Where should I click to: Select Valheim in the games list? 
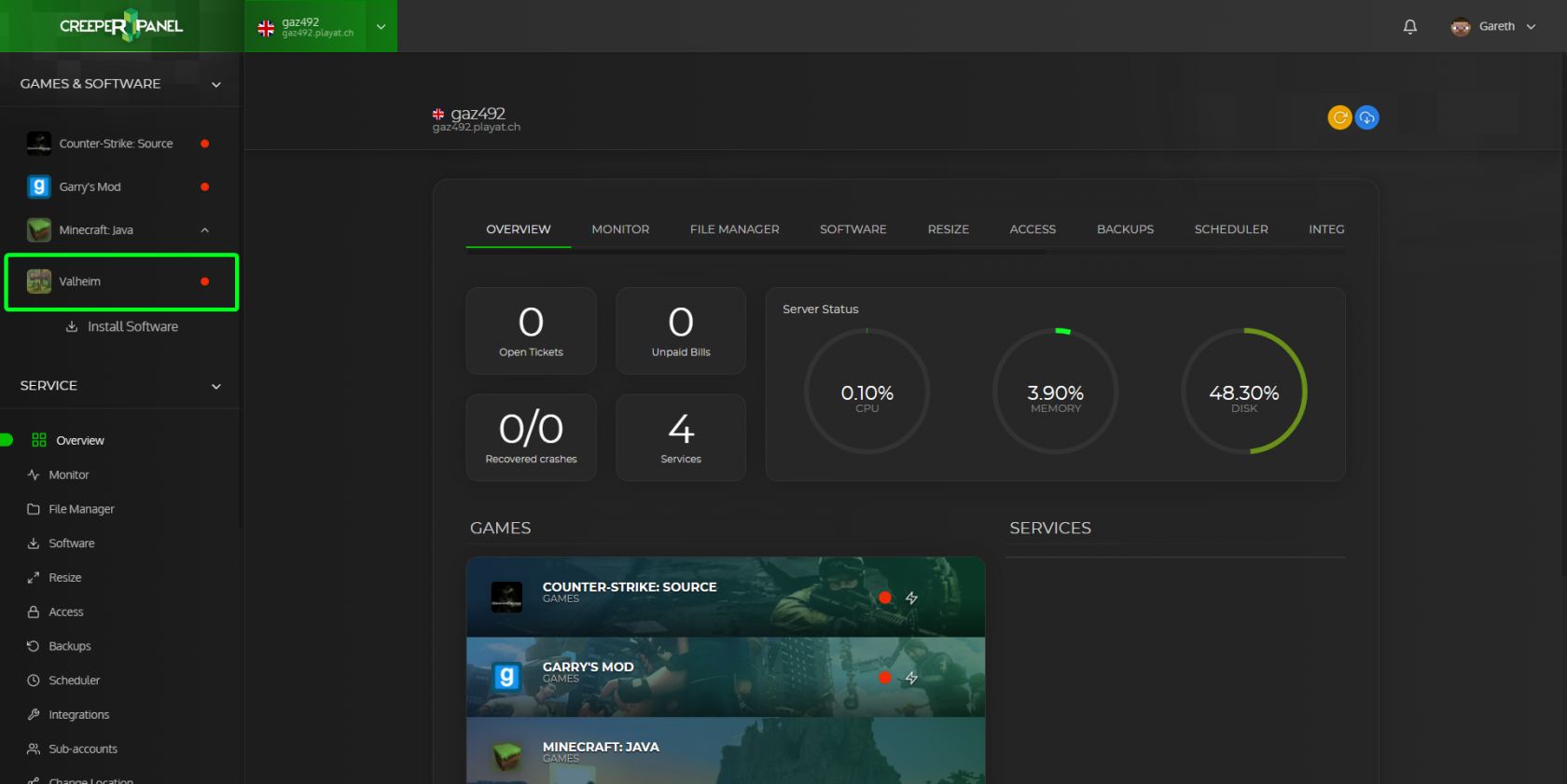point(121,282)
